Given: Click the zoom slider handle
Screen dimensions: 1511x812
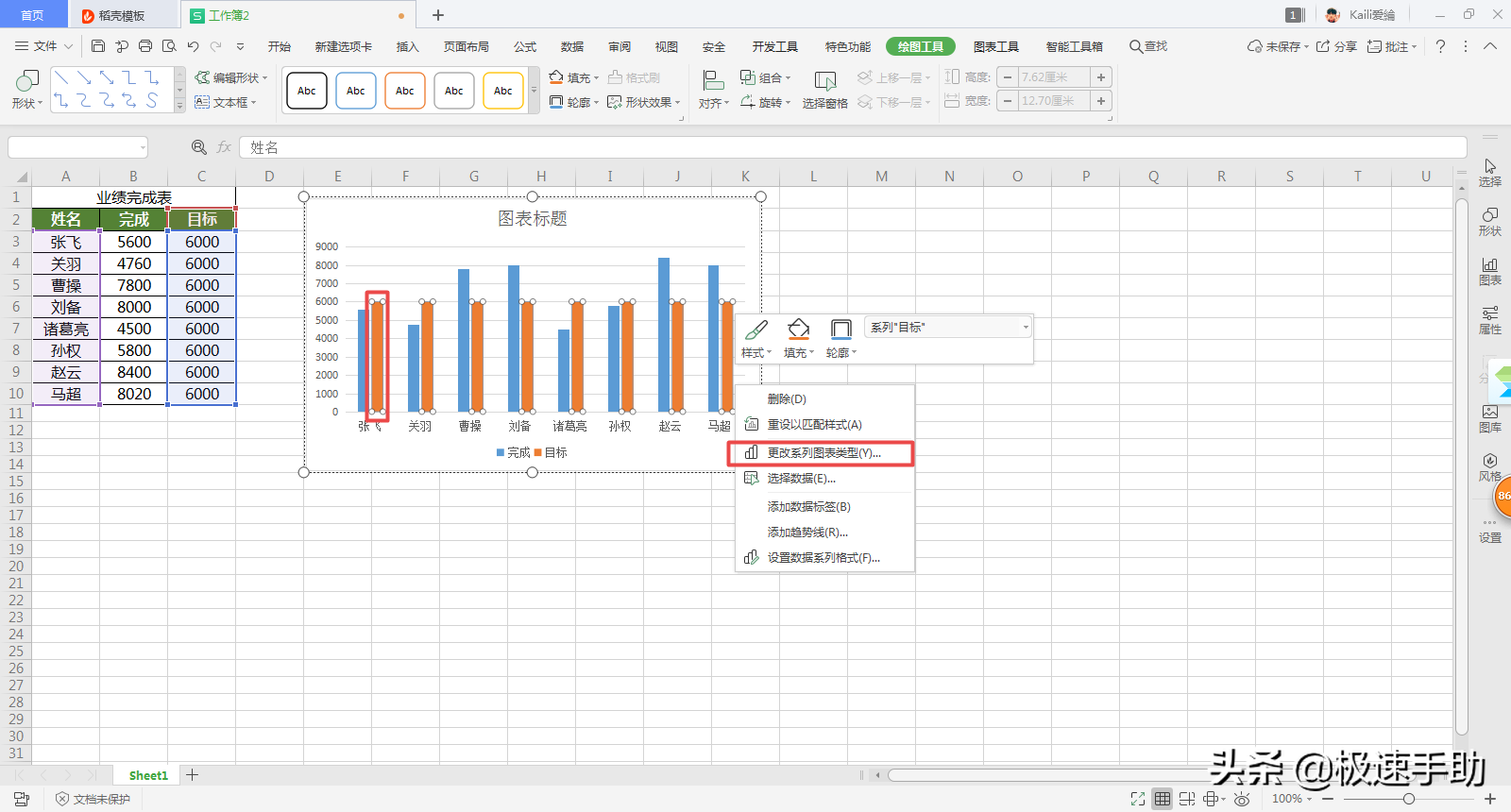Looking at the screenshot, I should [x=1409, y=799].
